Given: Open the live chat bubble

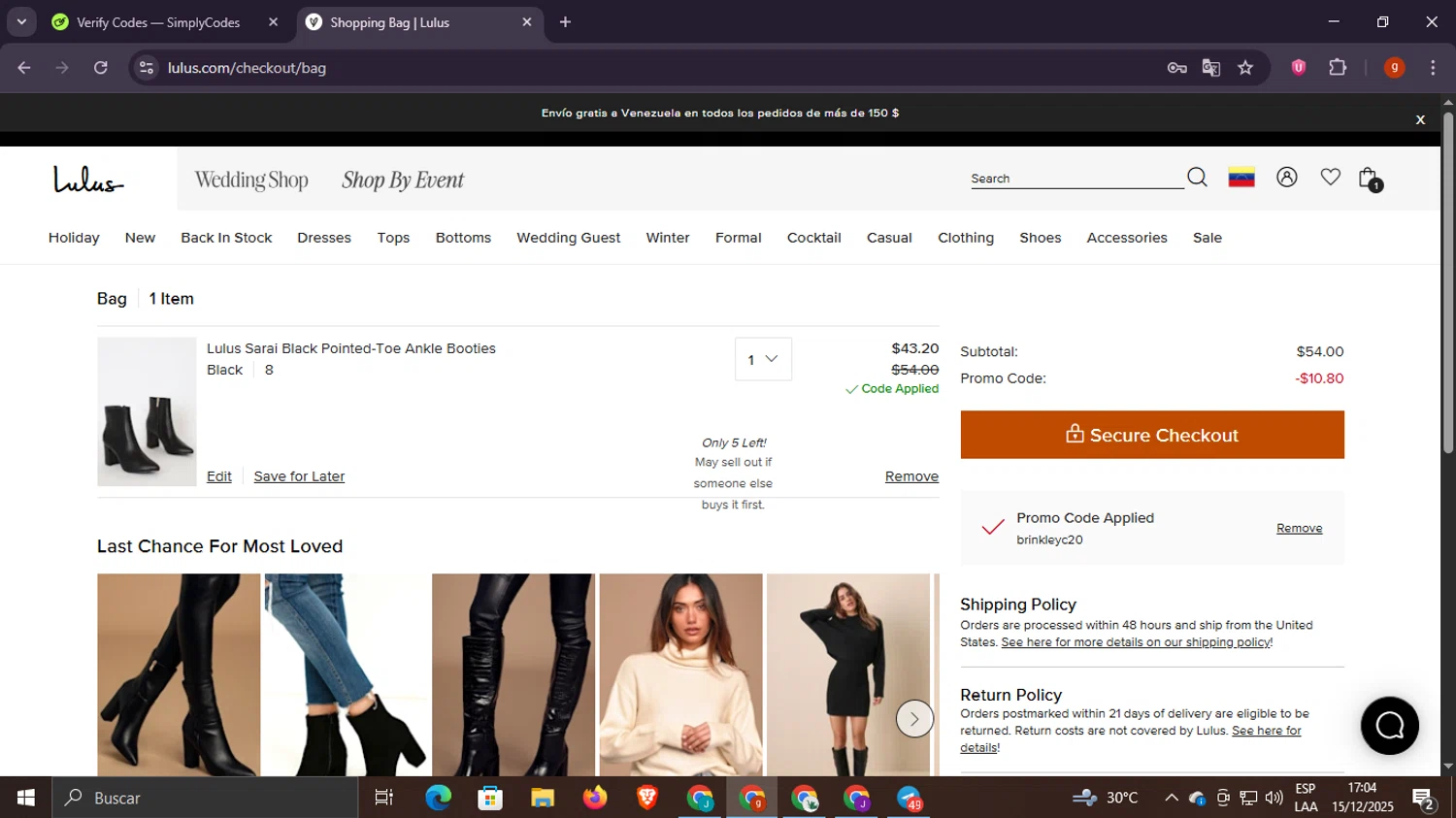Looking at the screenshot, I should pos(1389,726).
